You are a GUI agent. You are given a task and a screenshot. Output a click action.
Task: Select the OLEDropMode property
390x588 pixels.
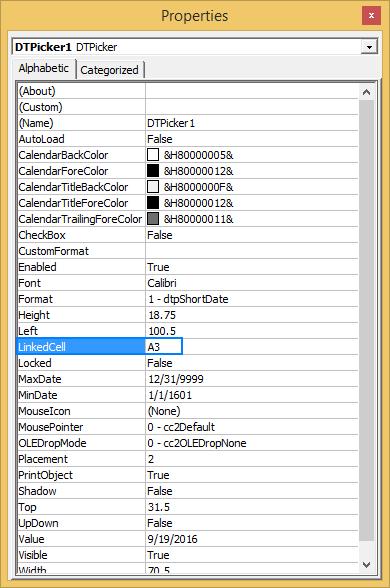click(x=52, y=443)
